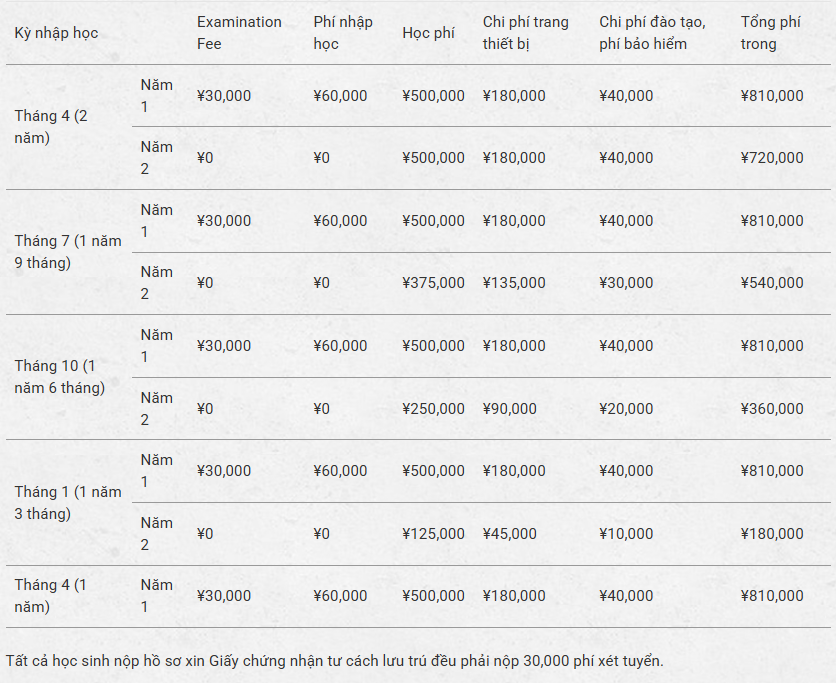Click "Chi phí đào tạo, phí bảo hiểm" header

point(652,33)
